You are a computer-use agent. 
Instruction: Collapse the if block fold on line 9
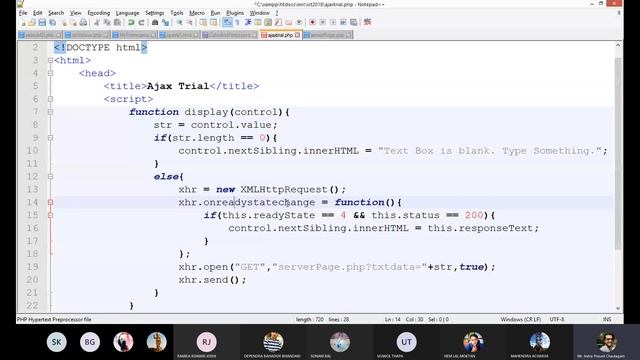[x=50, y=138]
